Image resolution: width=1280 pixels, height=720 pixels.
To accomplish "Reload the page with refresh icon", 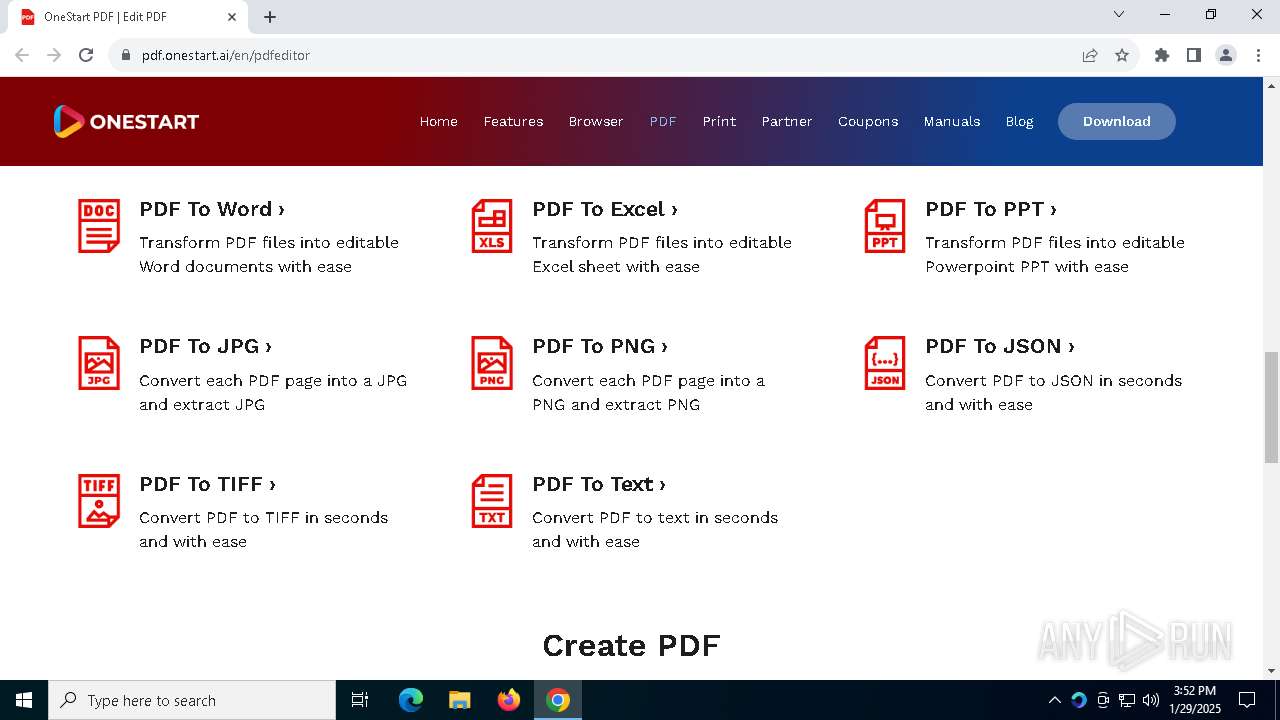I will (x=86, y=55).
